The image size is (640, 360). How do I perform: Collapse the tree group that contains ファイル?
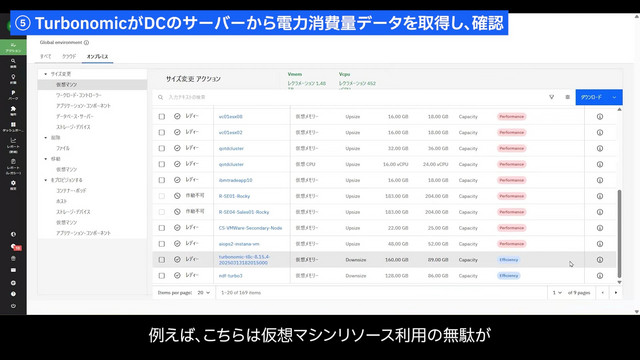(45, 138)
